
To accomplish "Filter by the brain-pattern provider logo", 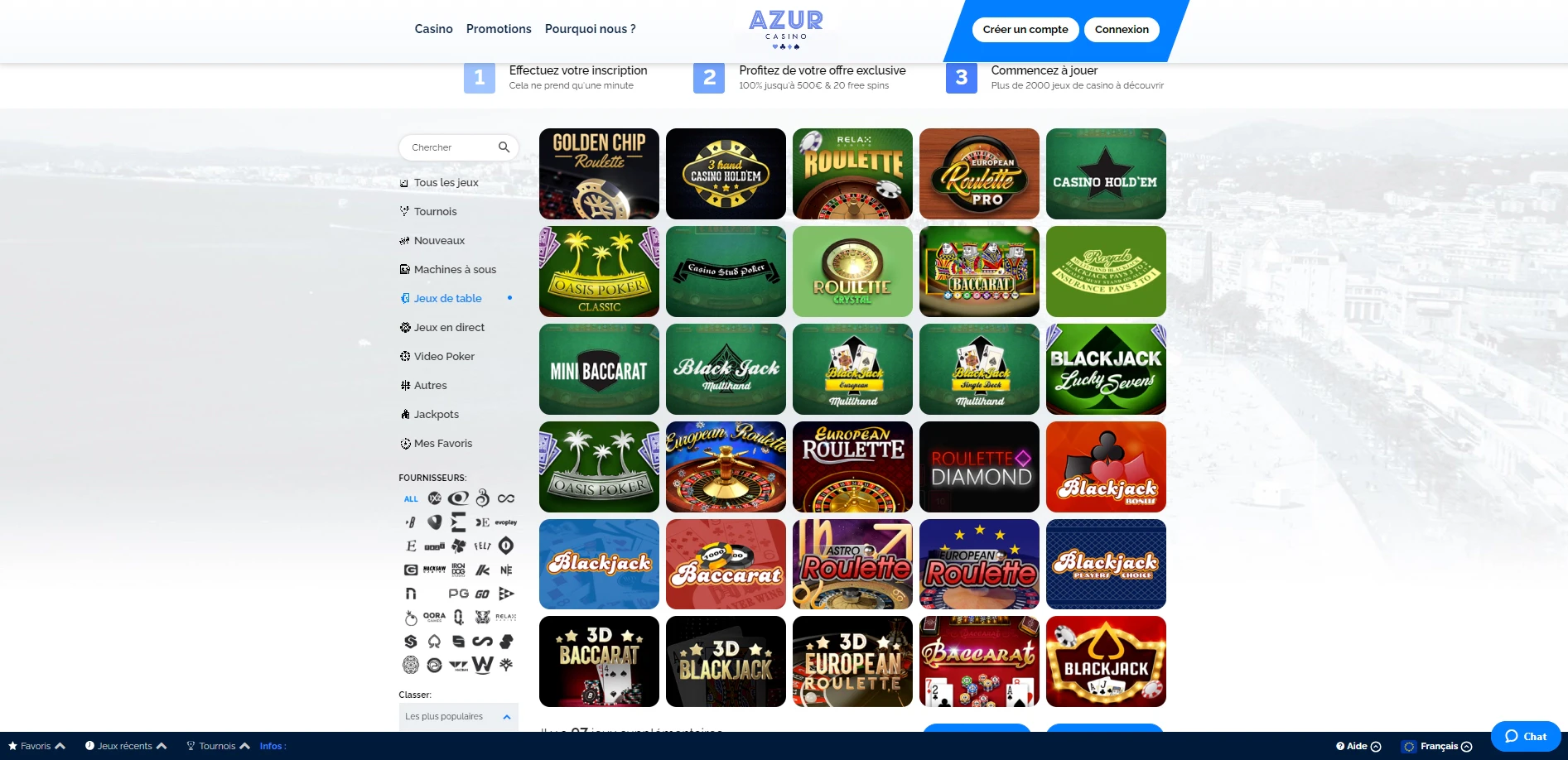I will tap(411, 665).
